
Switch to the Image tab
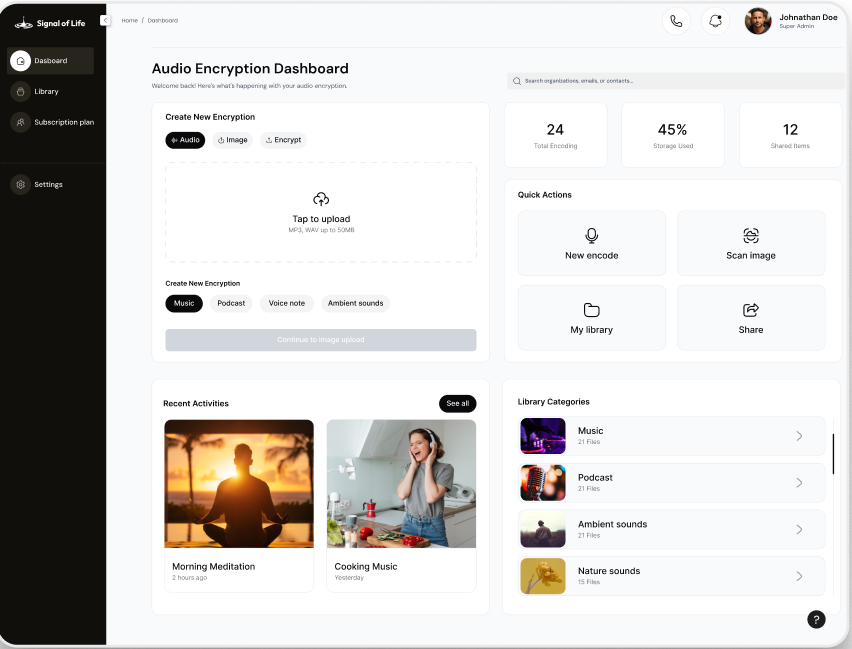[x=233, y=140]
